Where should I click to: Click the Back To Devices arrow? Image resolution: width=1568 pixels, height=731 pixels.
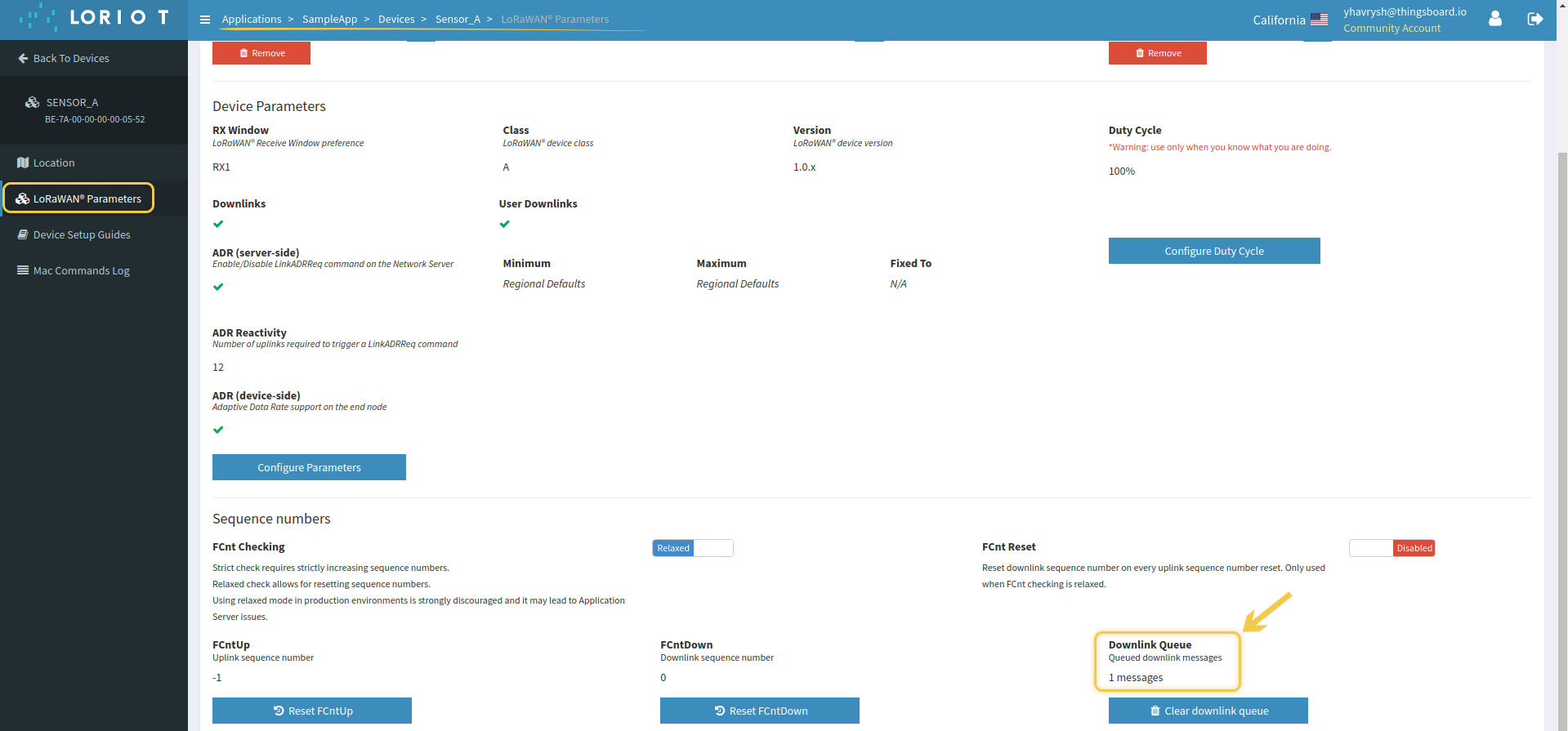click(x=23, y=58)
